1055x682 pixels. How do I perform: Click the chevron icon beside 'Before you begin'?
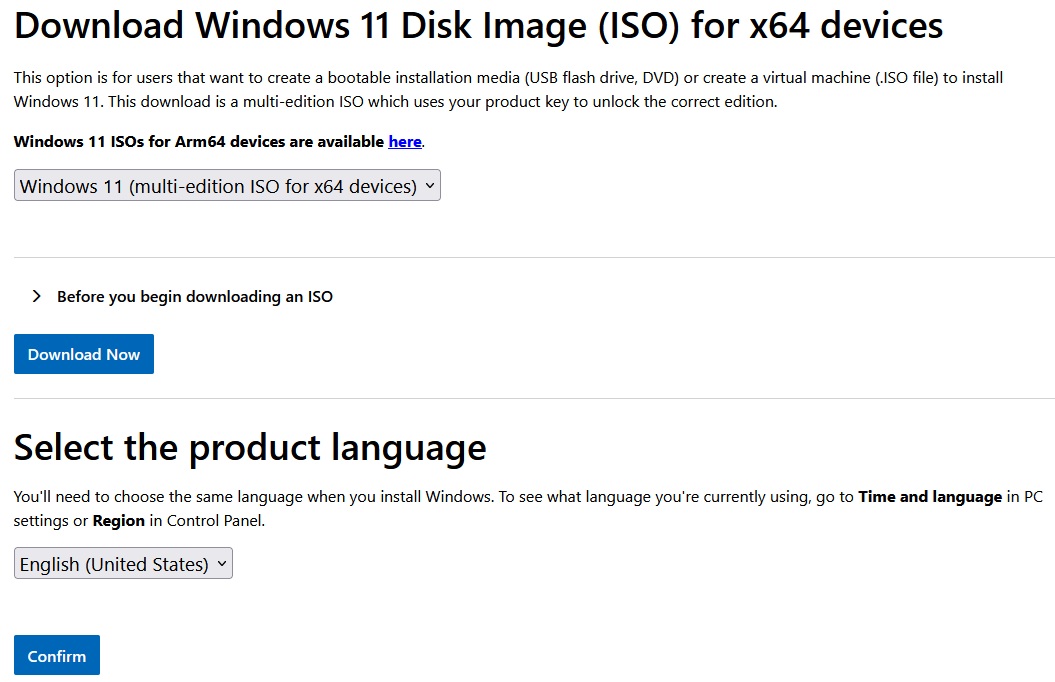tap(36, 296)
